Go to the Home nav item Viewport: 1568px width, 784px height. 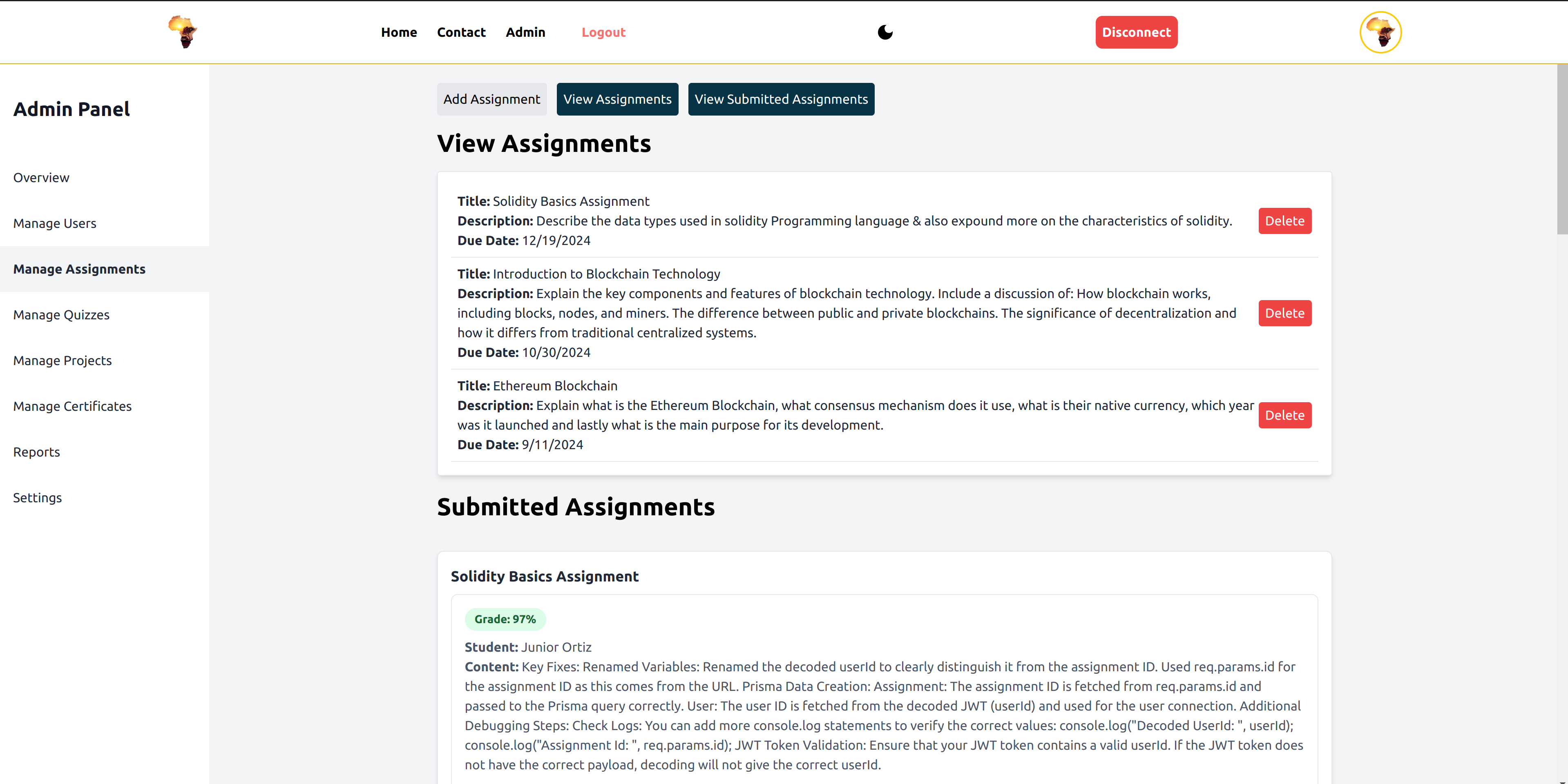[x=399, y=32]
